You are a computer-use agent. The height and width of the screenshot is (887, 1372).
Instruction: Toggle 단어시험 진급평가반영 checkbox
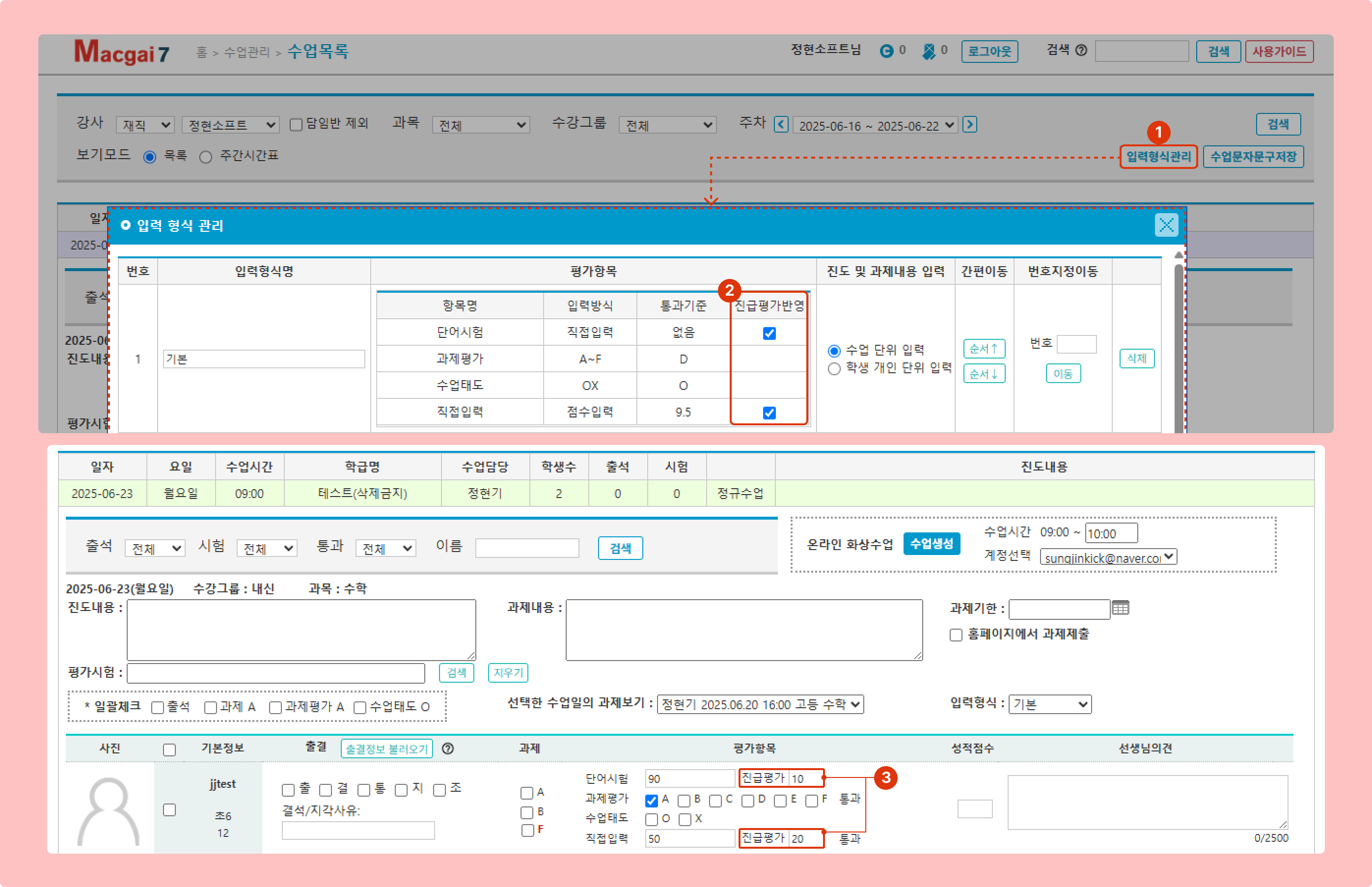pyautogui.click(x=769, y=333)
